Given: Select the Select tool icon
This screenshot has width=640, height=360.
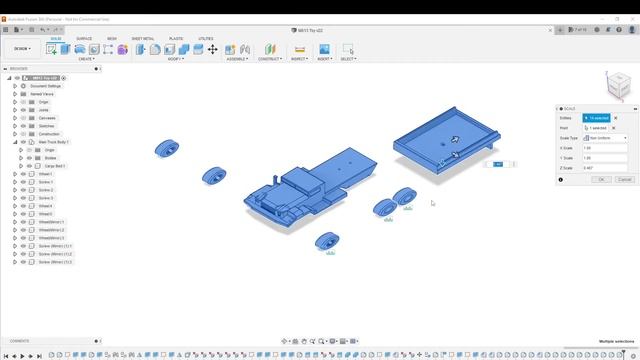Looking at the screenshot, I should coord(348,49).
